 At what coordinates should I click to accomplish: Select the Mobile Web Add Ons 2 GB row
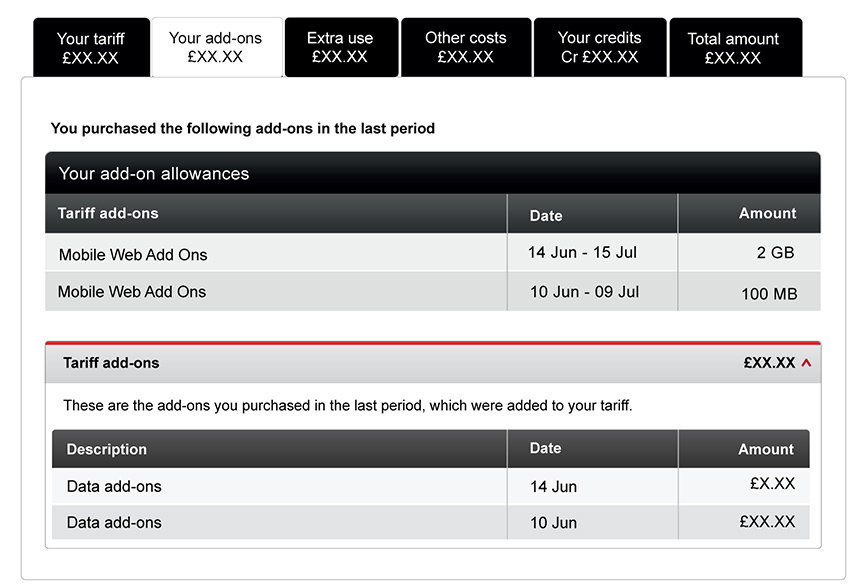pos(433,253)
